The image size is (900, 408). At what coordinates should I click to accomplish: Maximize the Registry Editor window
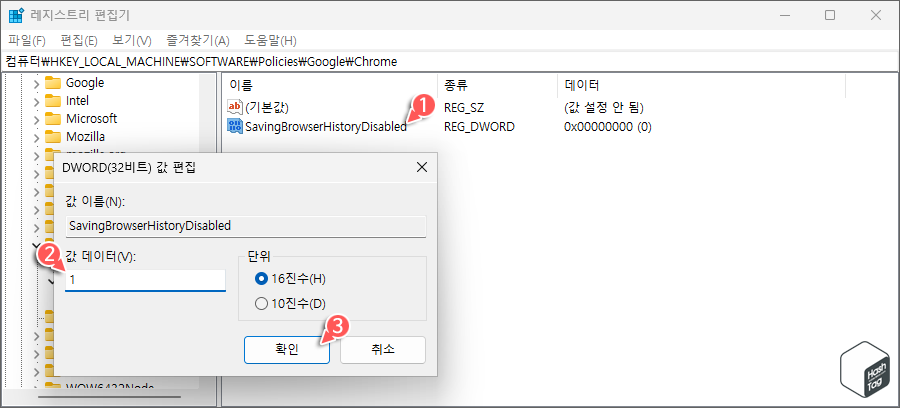point(830,15)
